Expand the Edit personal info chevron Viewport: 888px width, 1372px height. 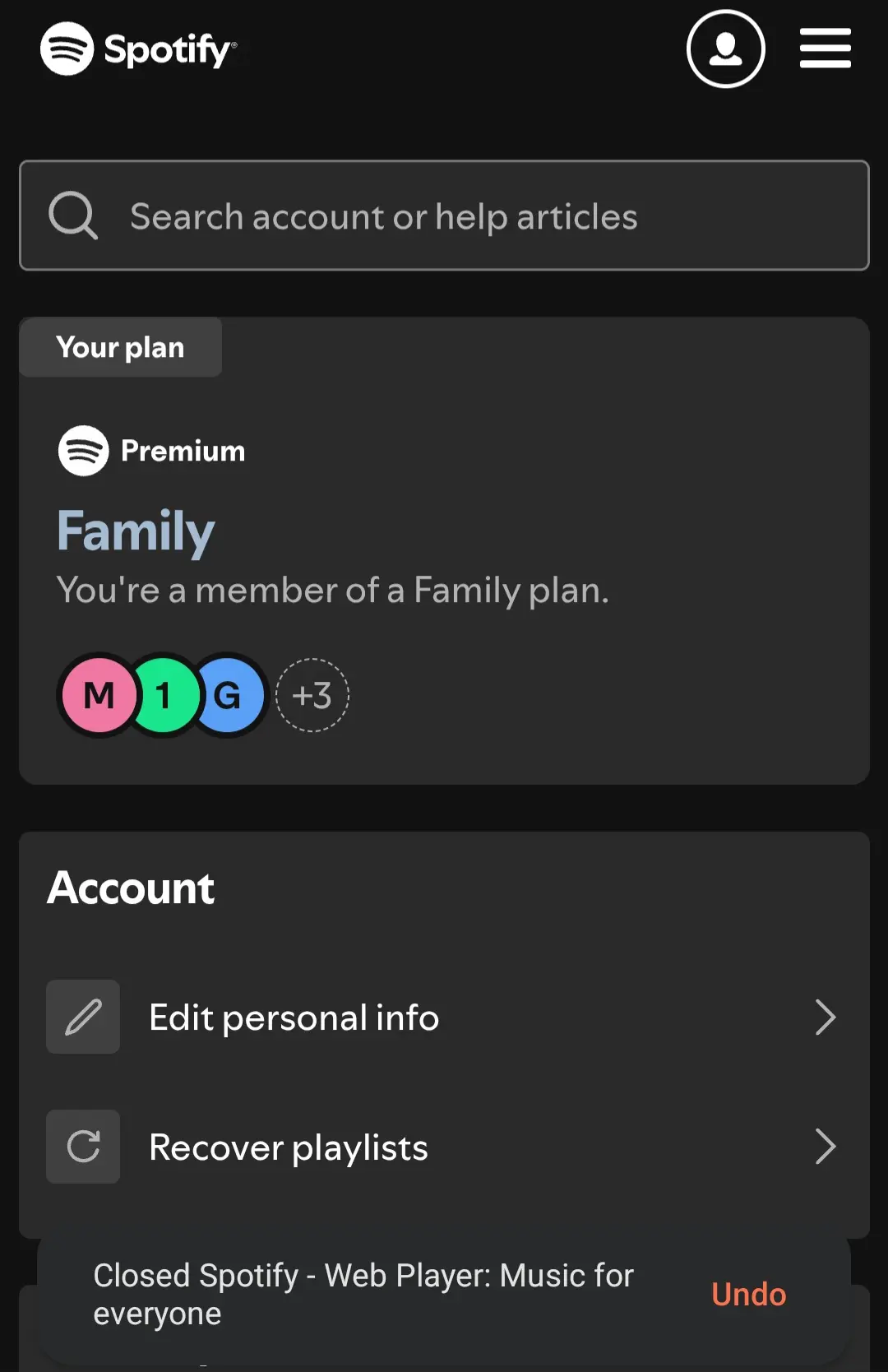pyautogui.click(x=825, y=1017)
